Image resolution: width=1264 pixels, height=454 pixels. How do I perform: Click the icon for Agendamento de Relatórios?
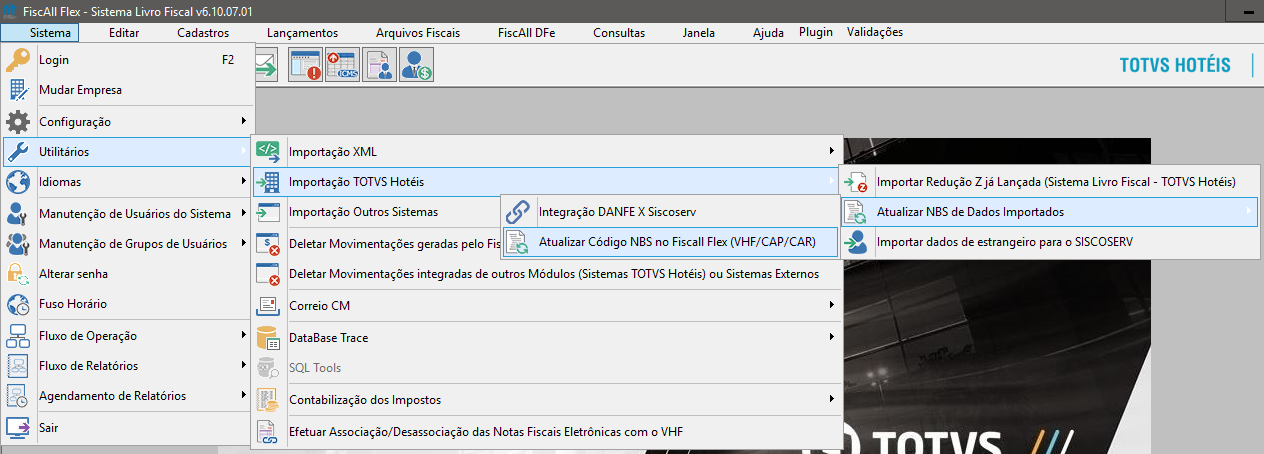pyautogui.click(x=18, y=396)
